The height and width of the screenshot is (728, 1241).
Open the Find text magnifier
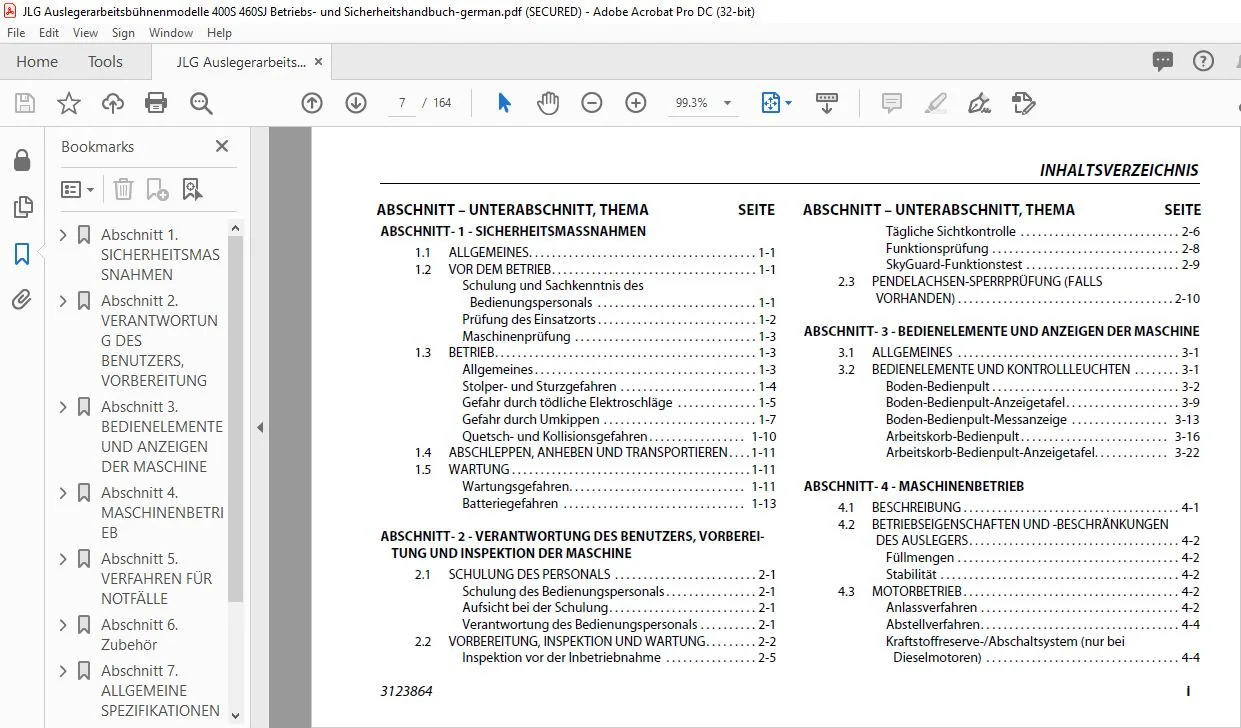coord(202,103)
